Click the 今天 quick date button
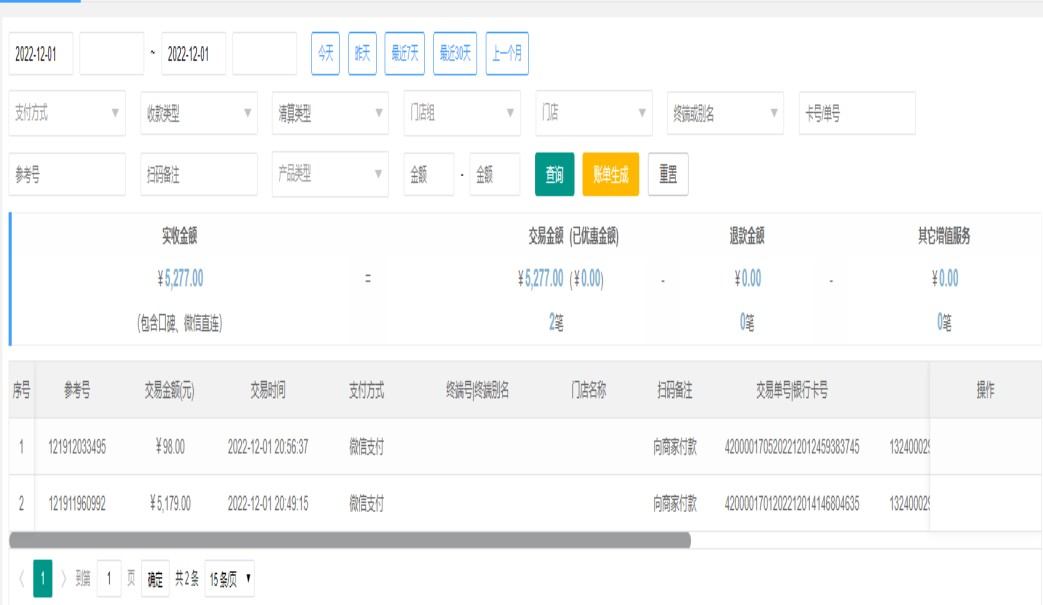Image resolution: width=1043 pixels, height=605 pixels. pos(326,54)
